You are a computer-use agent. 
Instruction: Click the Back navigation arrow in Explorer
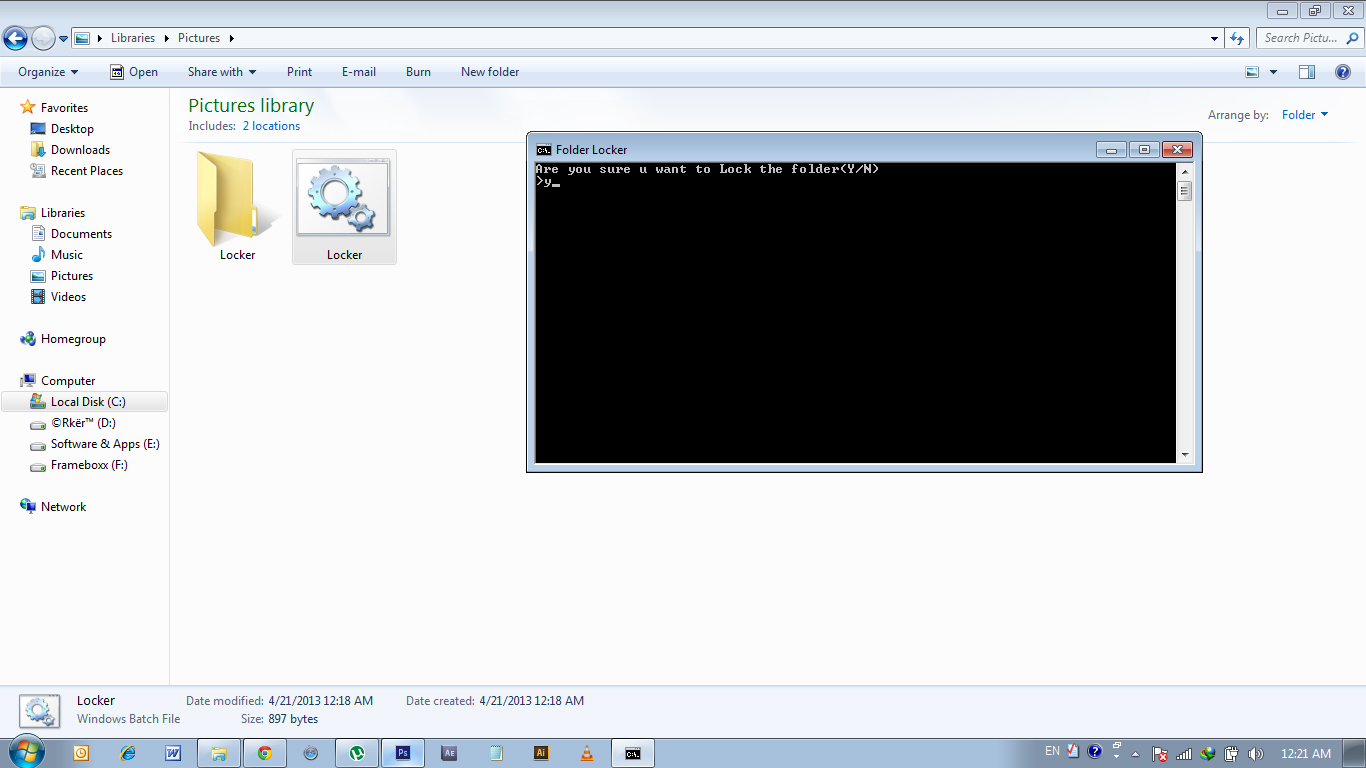[x=16, y=39]
